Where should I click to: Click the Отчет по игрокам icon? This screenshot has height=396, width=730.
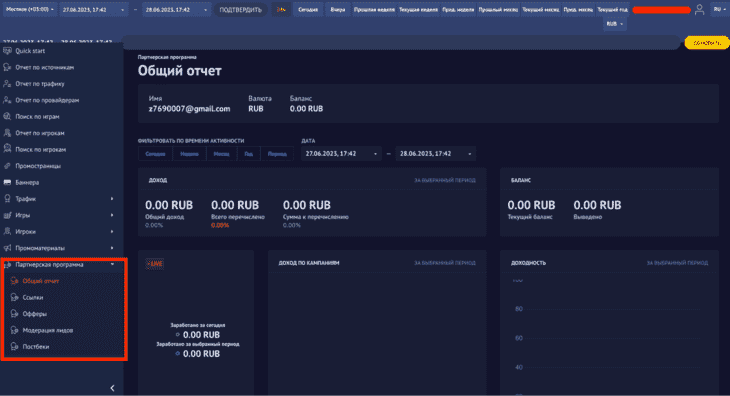(7, 133)
